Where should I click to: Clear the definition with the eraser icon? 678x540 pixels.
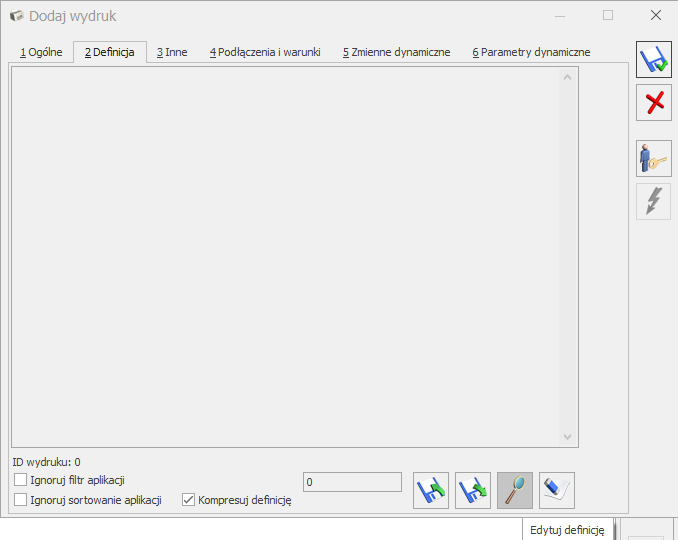[556, 490]
